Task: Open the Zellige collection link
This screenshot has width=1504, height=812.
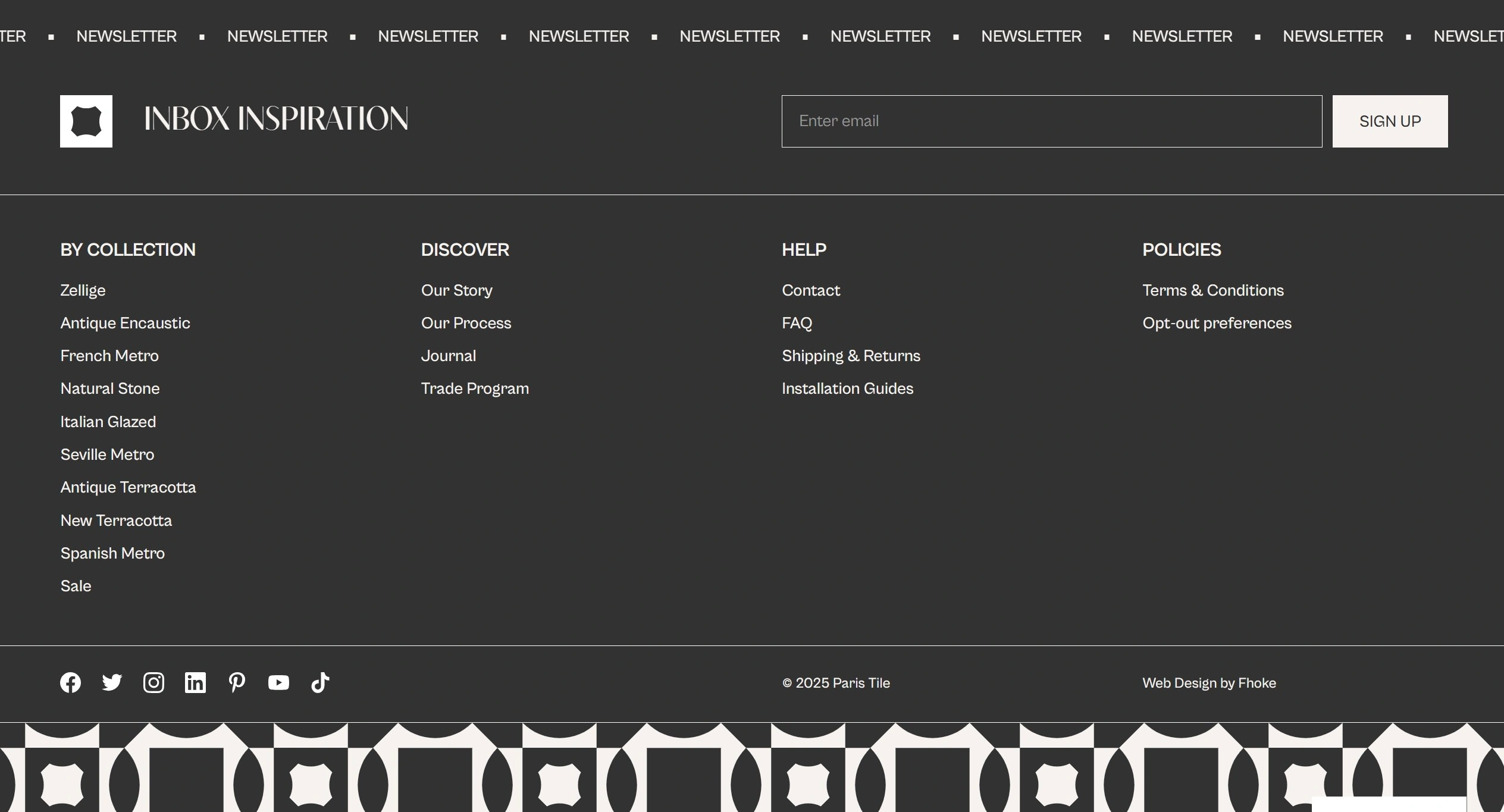Action: pyautogui.click(x=83, y=290)
